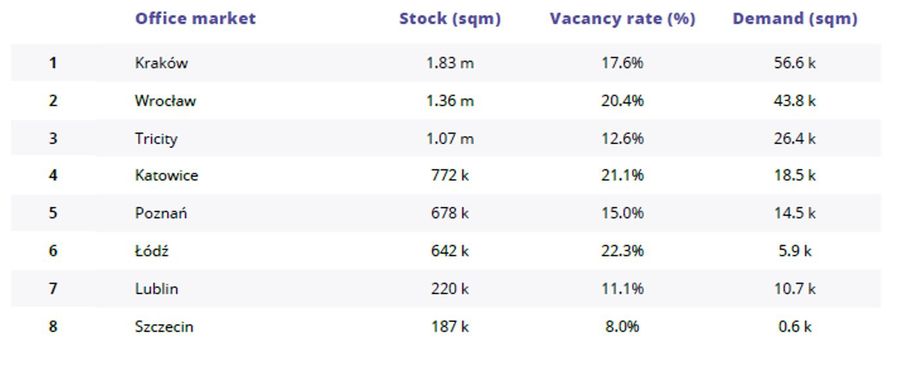This screenshot has width=900, height=368.
Task: Click Szczecin vacancy rate 8.0%
Action: (622, 327)
